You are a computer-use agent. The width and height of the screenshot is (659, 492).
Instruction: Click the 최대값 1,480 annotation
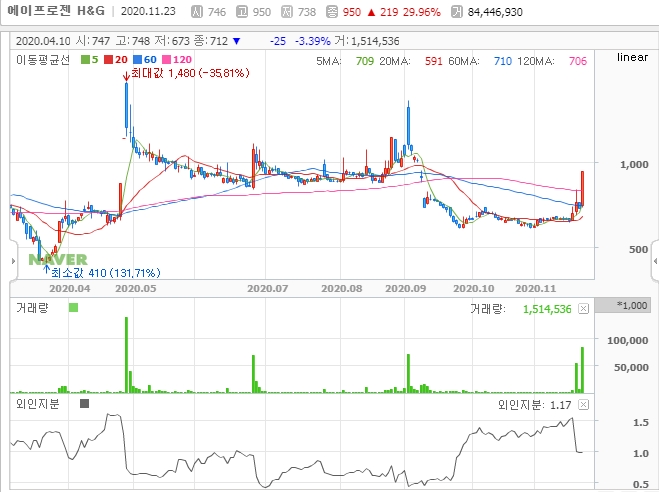point(190,73)
